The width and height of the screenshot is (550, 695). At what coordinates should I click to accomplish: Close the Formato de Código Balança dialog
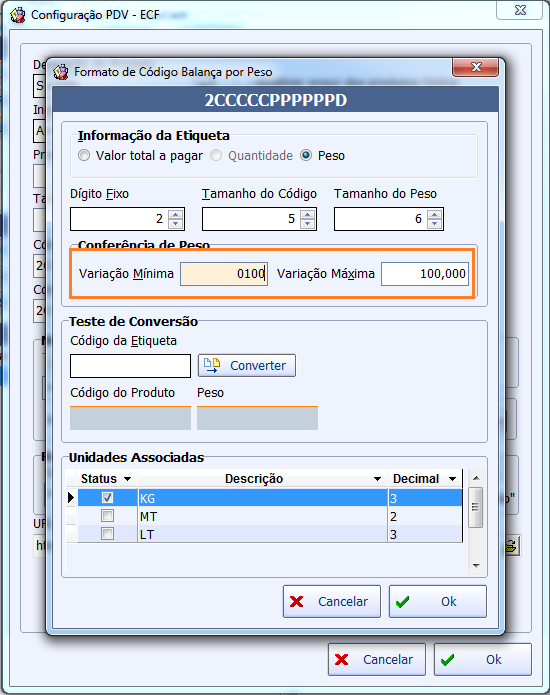[x=476, y=67]
